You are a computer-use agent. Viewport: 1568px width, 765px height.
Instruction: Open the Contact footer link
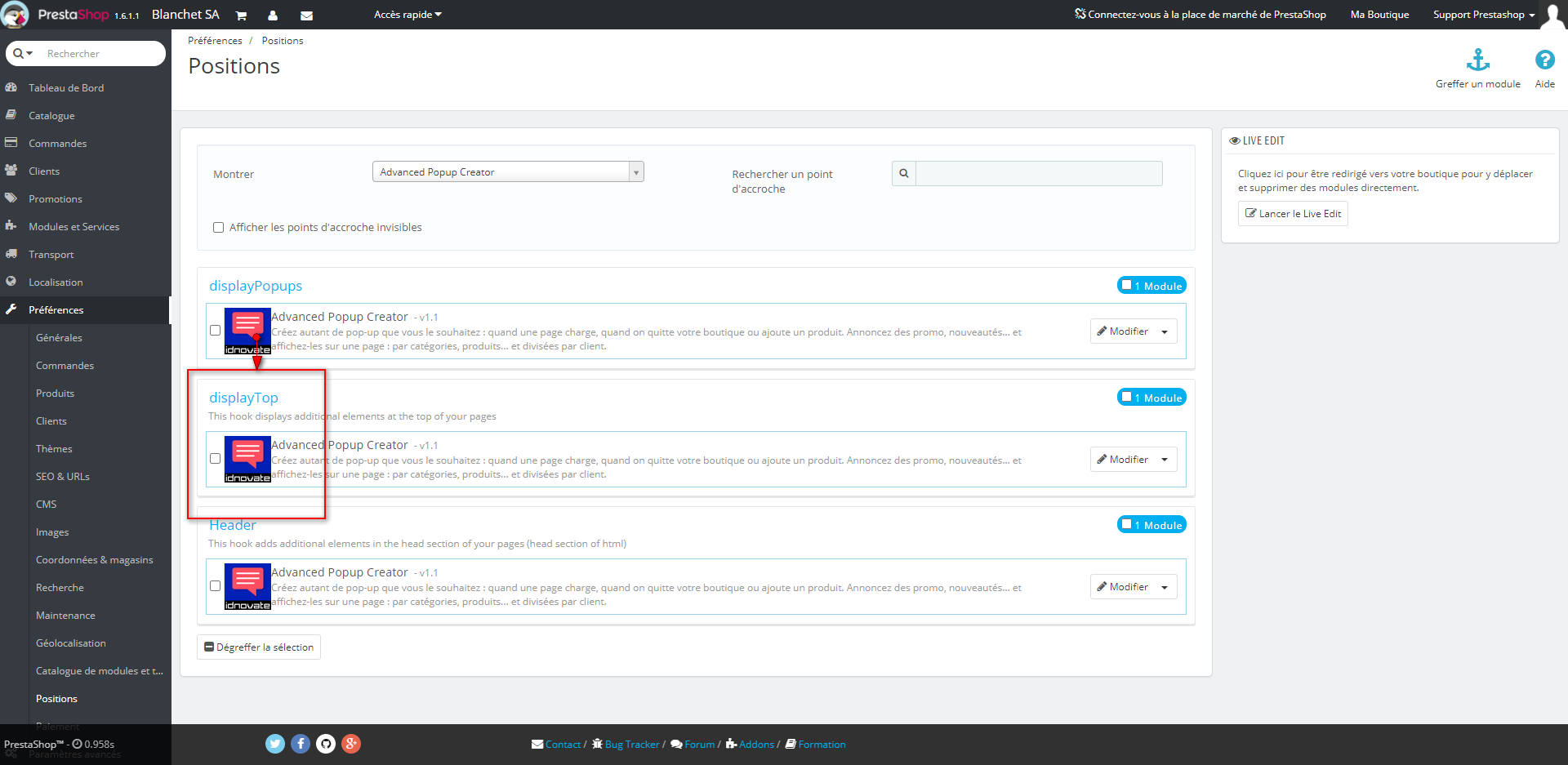[556, 745]
